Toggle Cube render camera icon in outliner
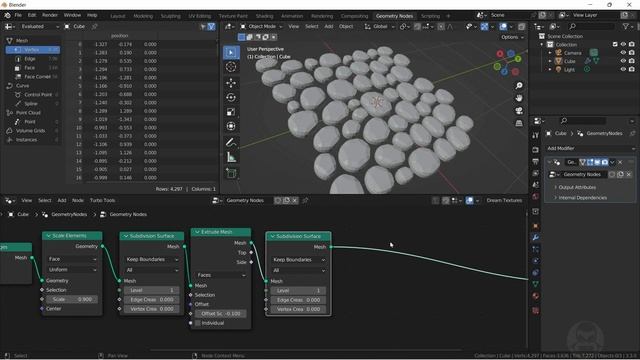Screen dimensions: 640x360 [x=631, y=61]
